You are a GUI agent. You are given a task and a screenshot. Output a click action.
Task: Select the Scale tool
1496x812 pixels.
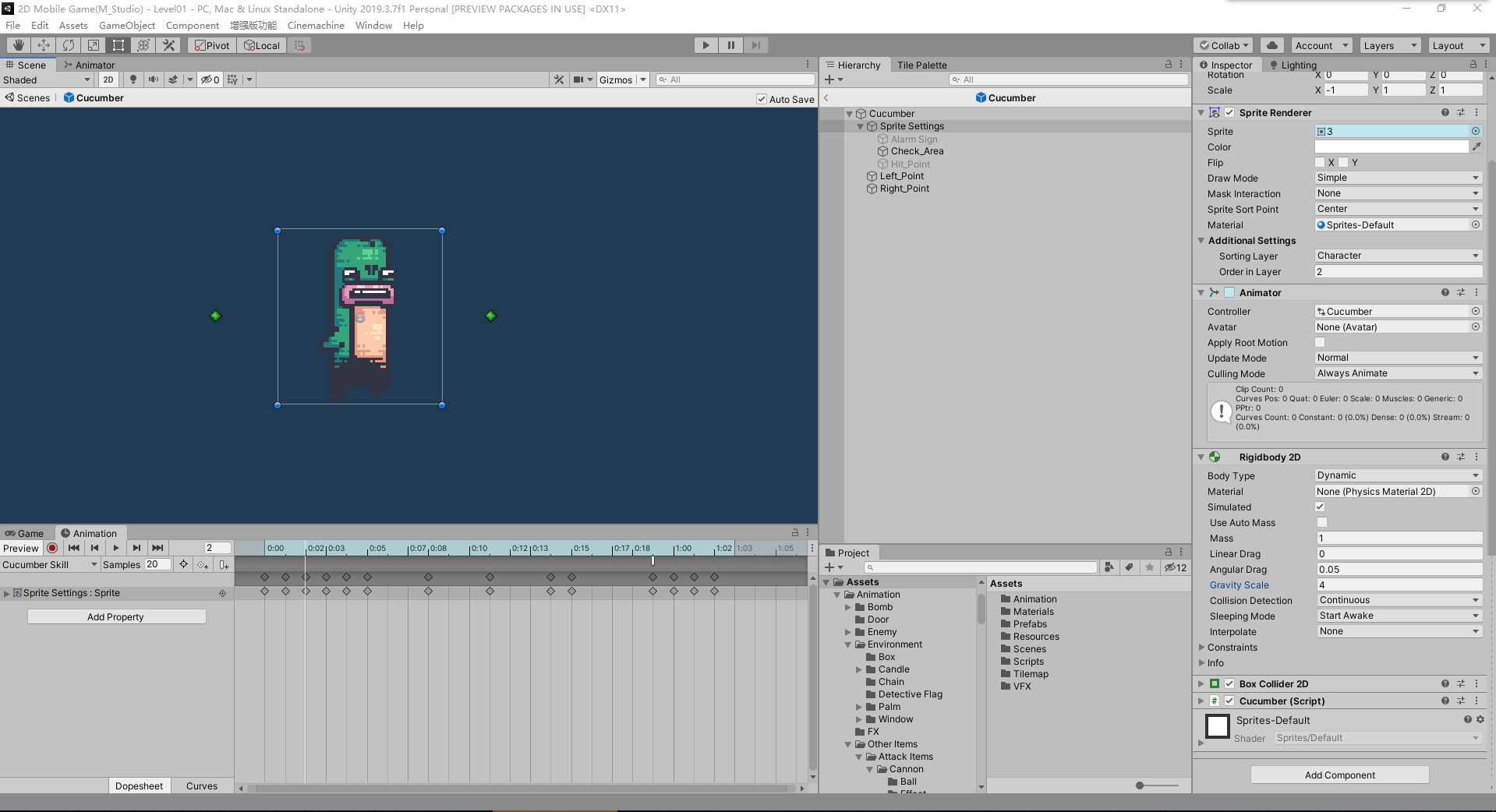(x=94, y=45)
